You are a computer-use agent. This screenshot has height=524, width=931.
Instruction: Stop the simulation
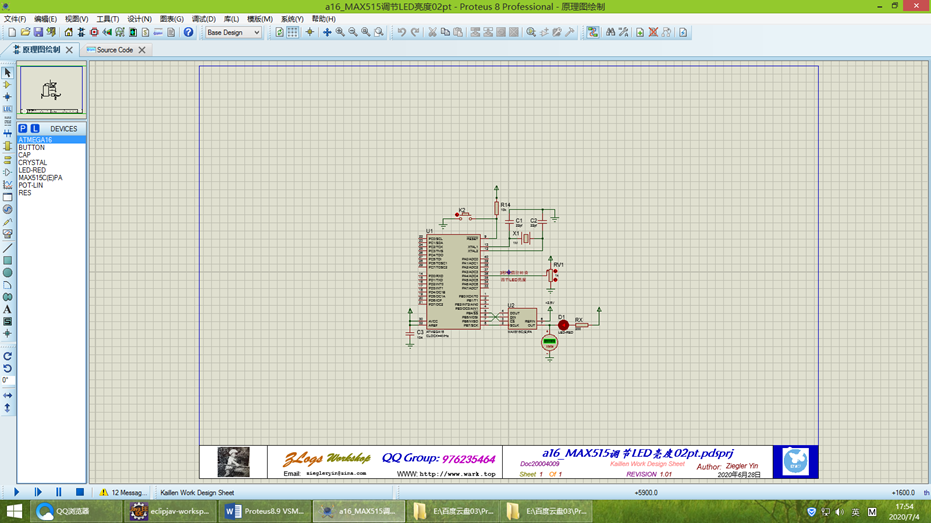[80, 492]
